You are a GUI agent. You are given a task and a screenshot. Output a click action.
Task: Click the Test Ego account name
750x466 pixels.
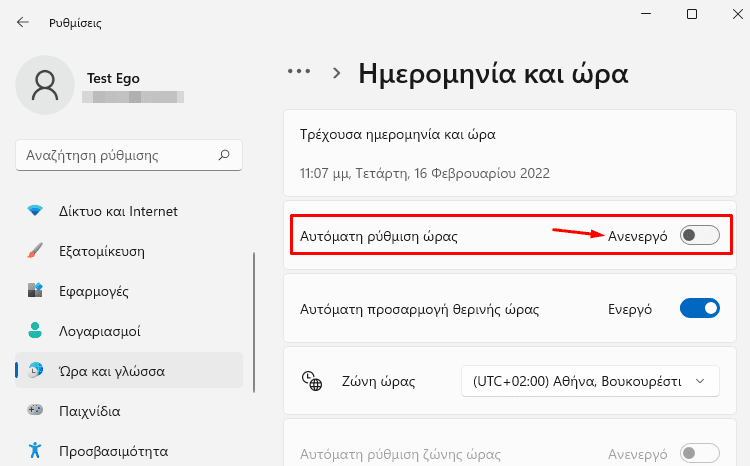click(113, 78)
